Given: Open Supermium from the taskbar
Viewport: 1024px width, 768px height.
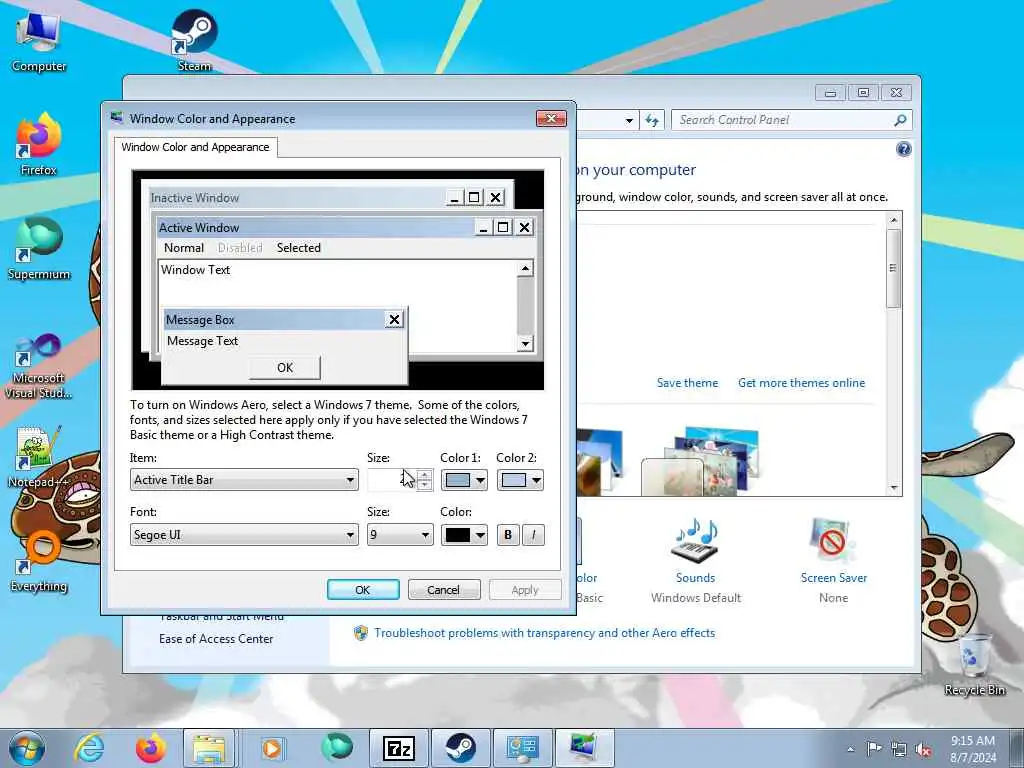Looking at the screenshot, I should 336,748.
